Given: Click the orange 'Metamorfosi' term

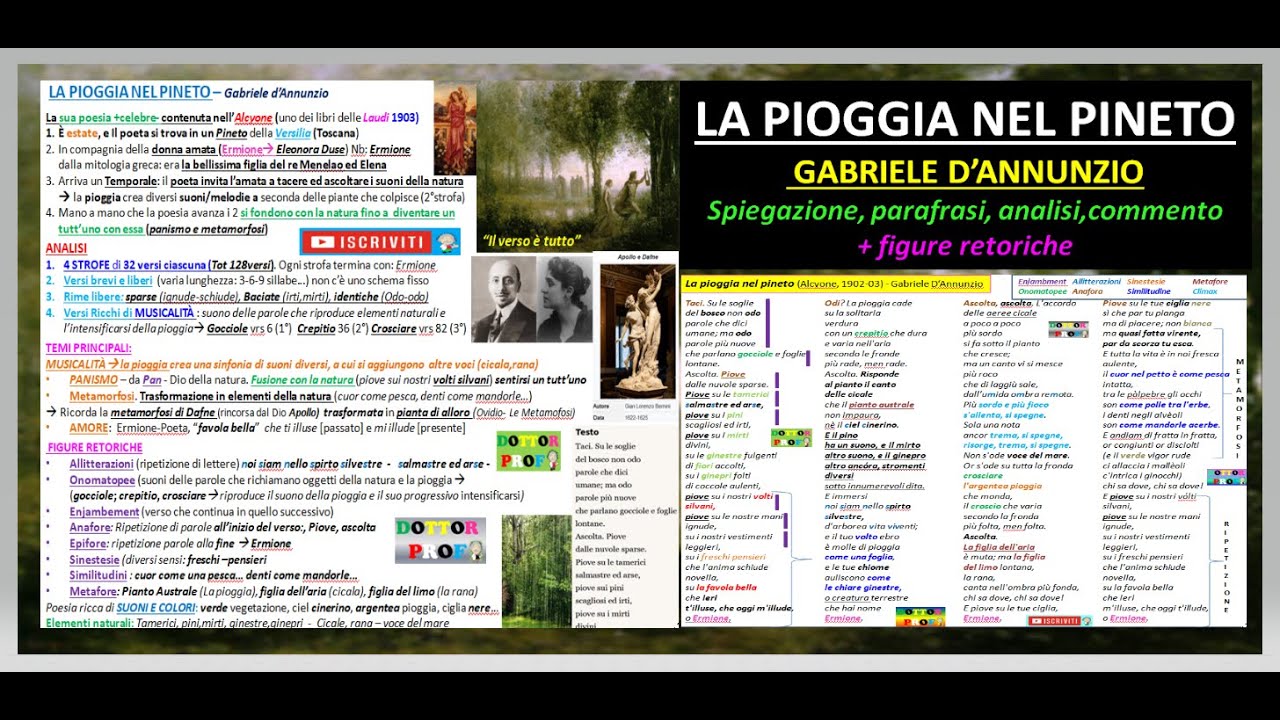Looking at the screenshot, I should tap(102, 396).
